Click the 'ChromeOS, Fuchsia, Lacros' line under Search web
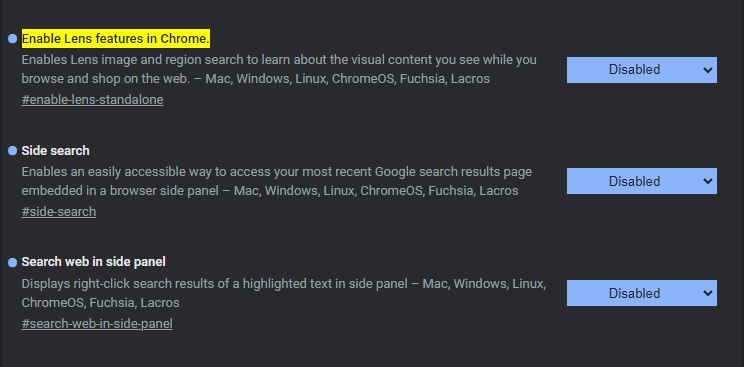 click(100, 303)
